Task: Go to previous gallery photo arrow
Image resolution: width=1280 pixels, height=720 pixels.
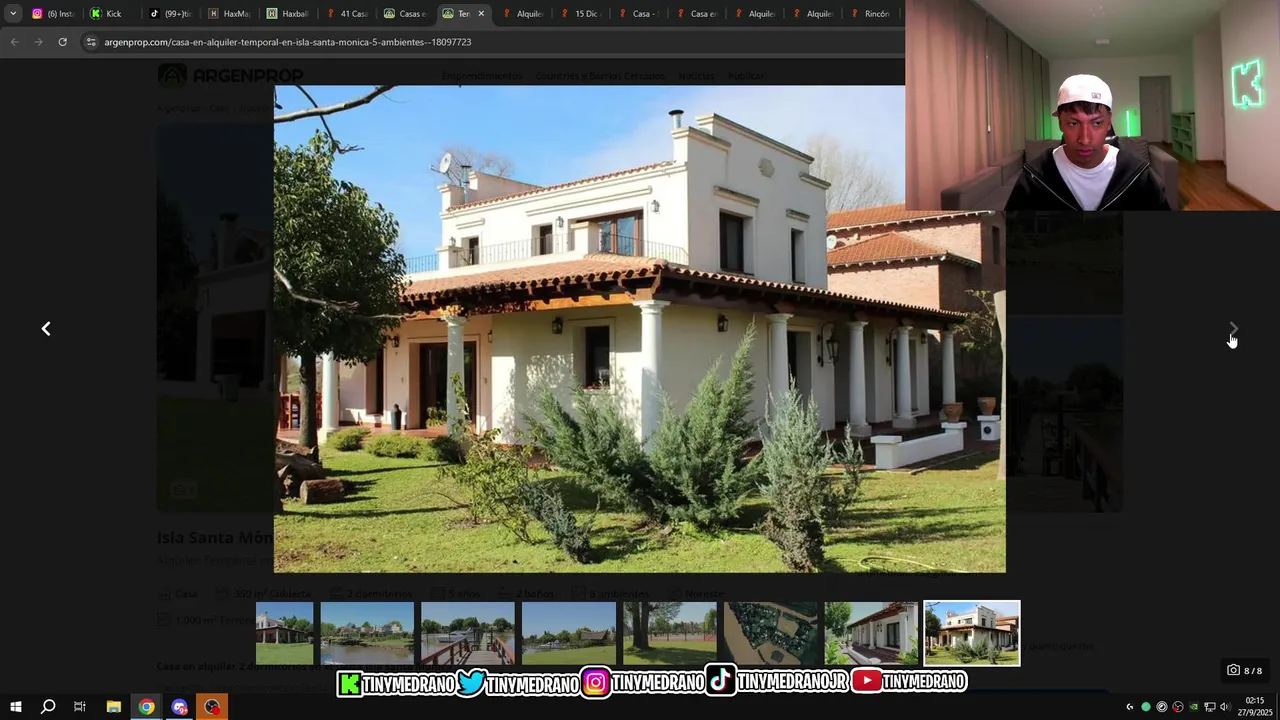Action: (46, 329)
